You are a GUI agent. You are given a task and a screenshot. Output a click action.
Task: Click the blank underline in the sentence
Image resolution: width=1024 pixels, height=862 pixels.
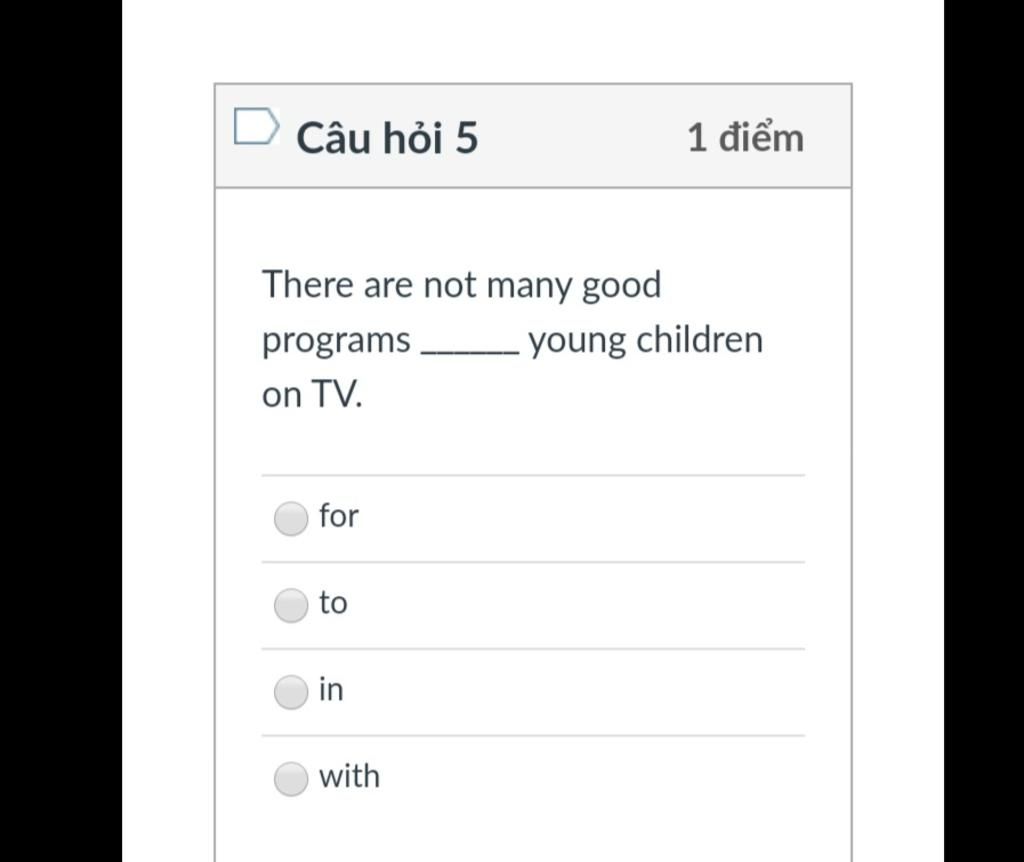tap(470, 350)
